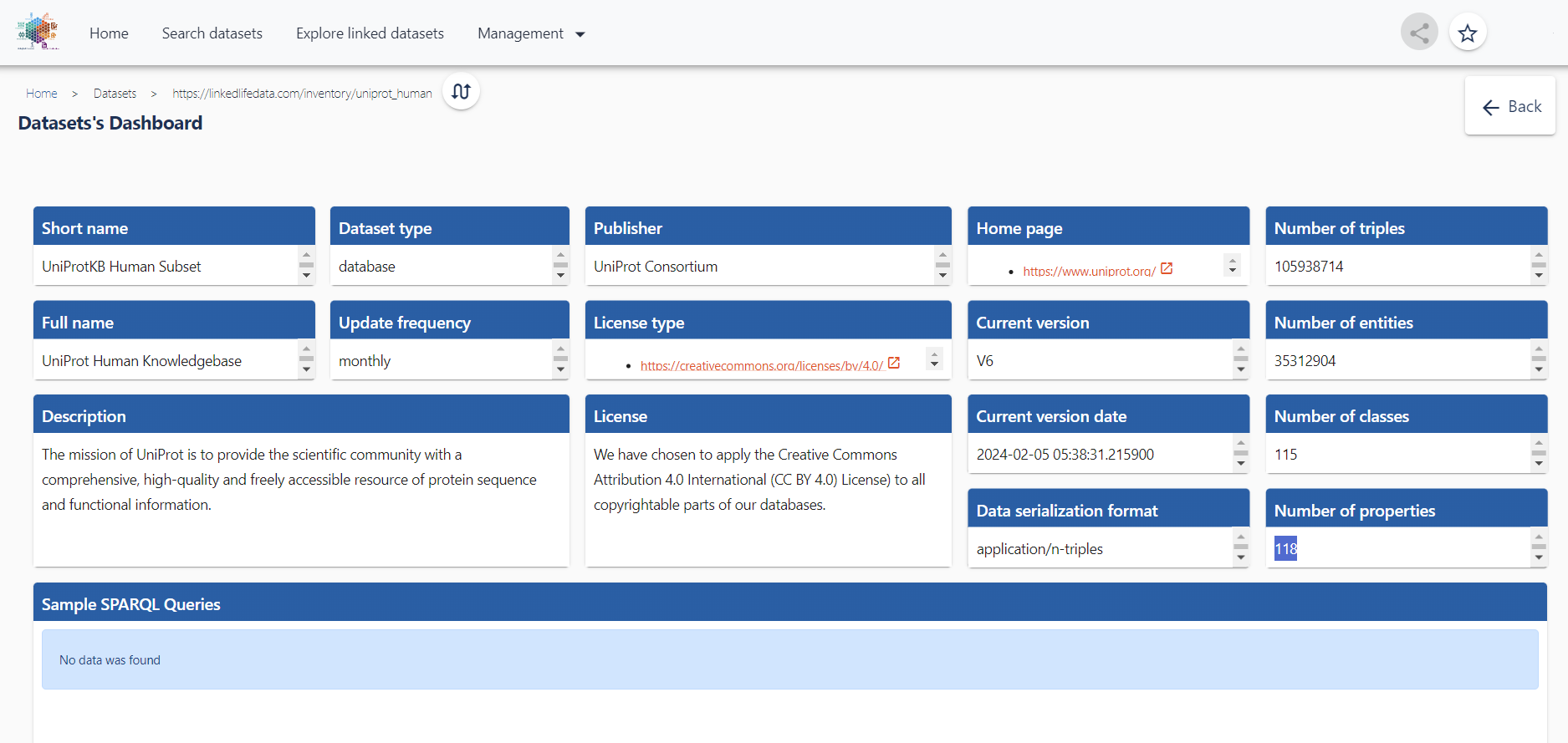Click the full name UniProt Human Knowledgebase
This screenshot has height=743, width=1568.
(141, 361)
